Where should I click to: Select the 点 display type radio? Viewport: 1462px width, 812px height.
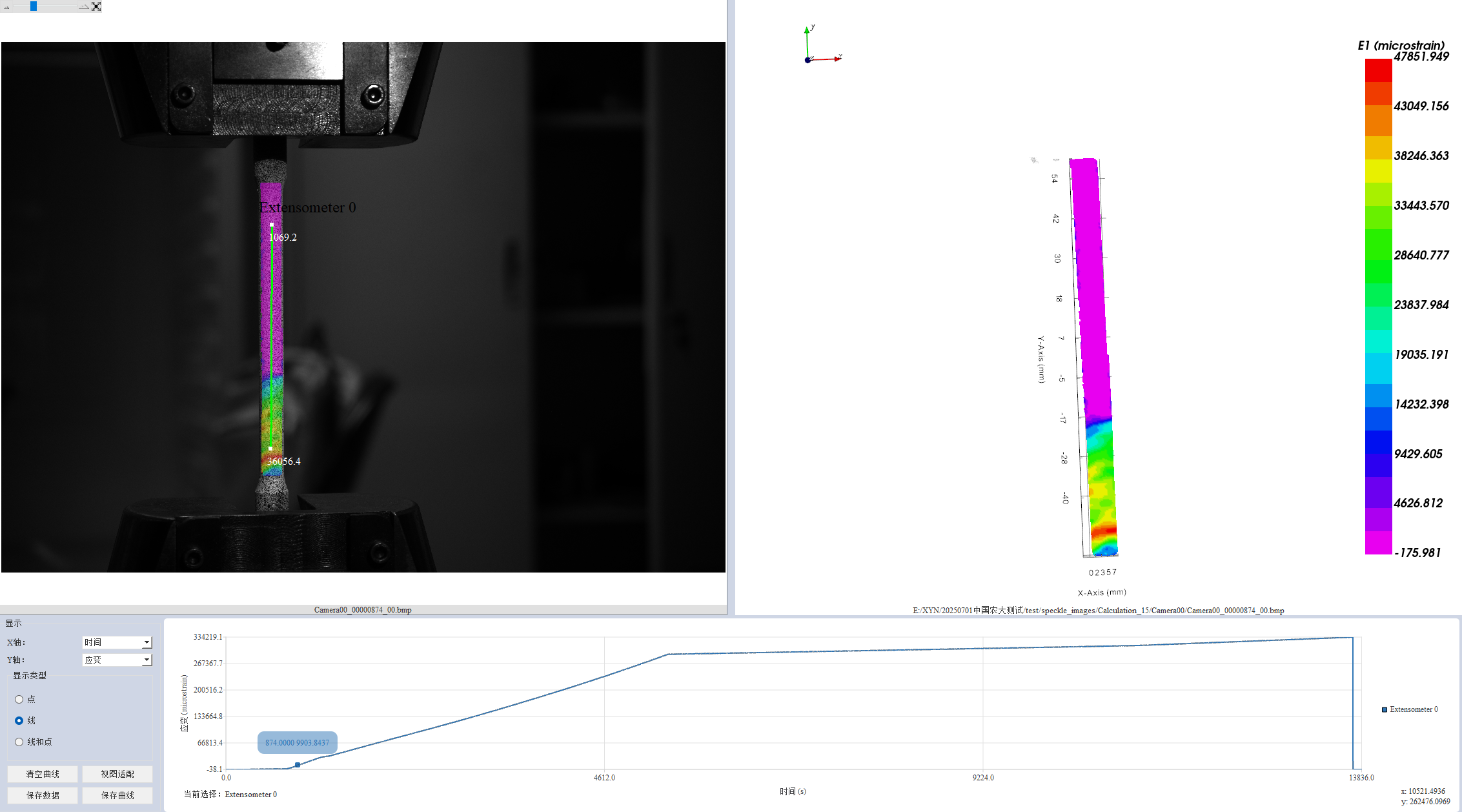(19, 699)
